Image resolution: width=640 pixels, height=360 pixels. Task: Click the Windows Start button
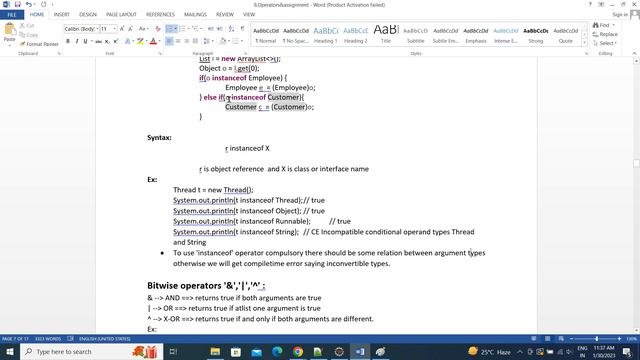[10, 351]
